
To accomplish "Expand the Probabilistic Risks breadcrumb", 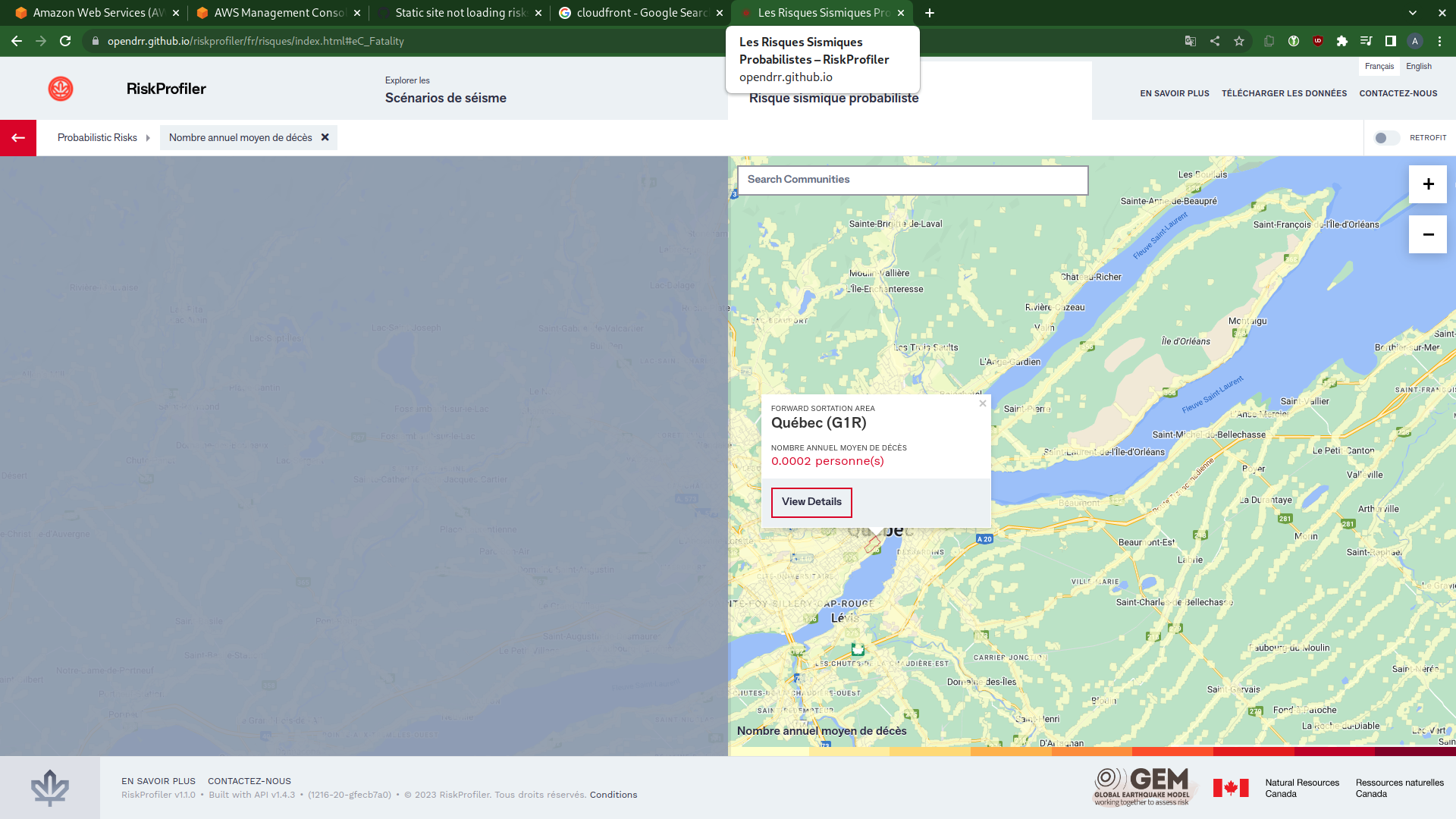I will click(97, 137).
